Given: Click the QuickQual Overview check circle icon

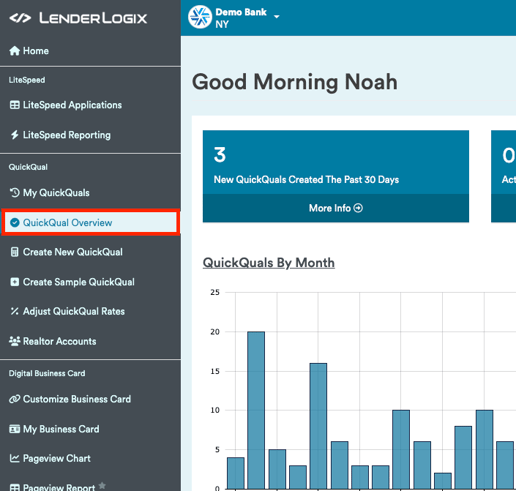Looking at the screenshot, I should [x=15, y=222].
